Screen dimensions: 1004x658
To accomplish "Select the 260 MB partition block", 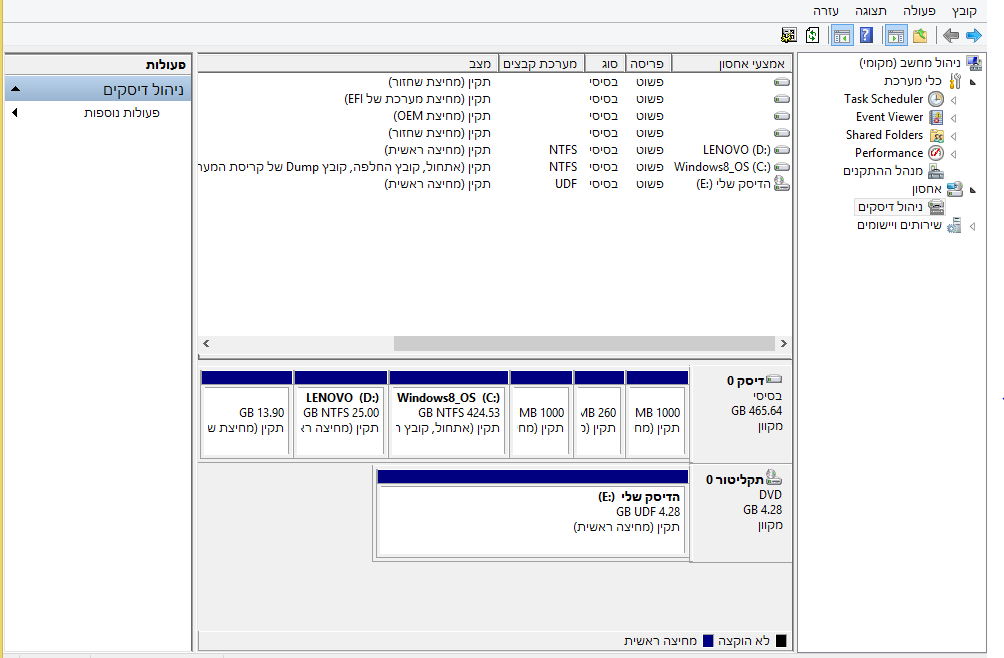I will pos(599,413).
